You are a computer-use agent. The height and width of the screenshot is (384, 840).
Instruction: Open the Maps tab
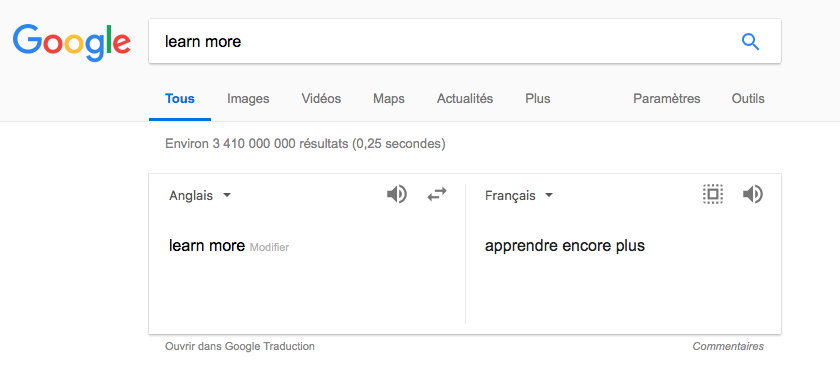[x=389, y=99]
